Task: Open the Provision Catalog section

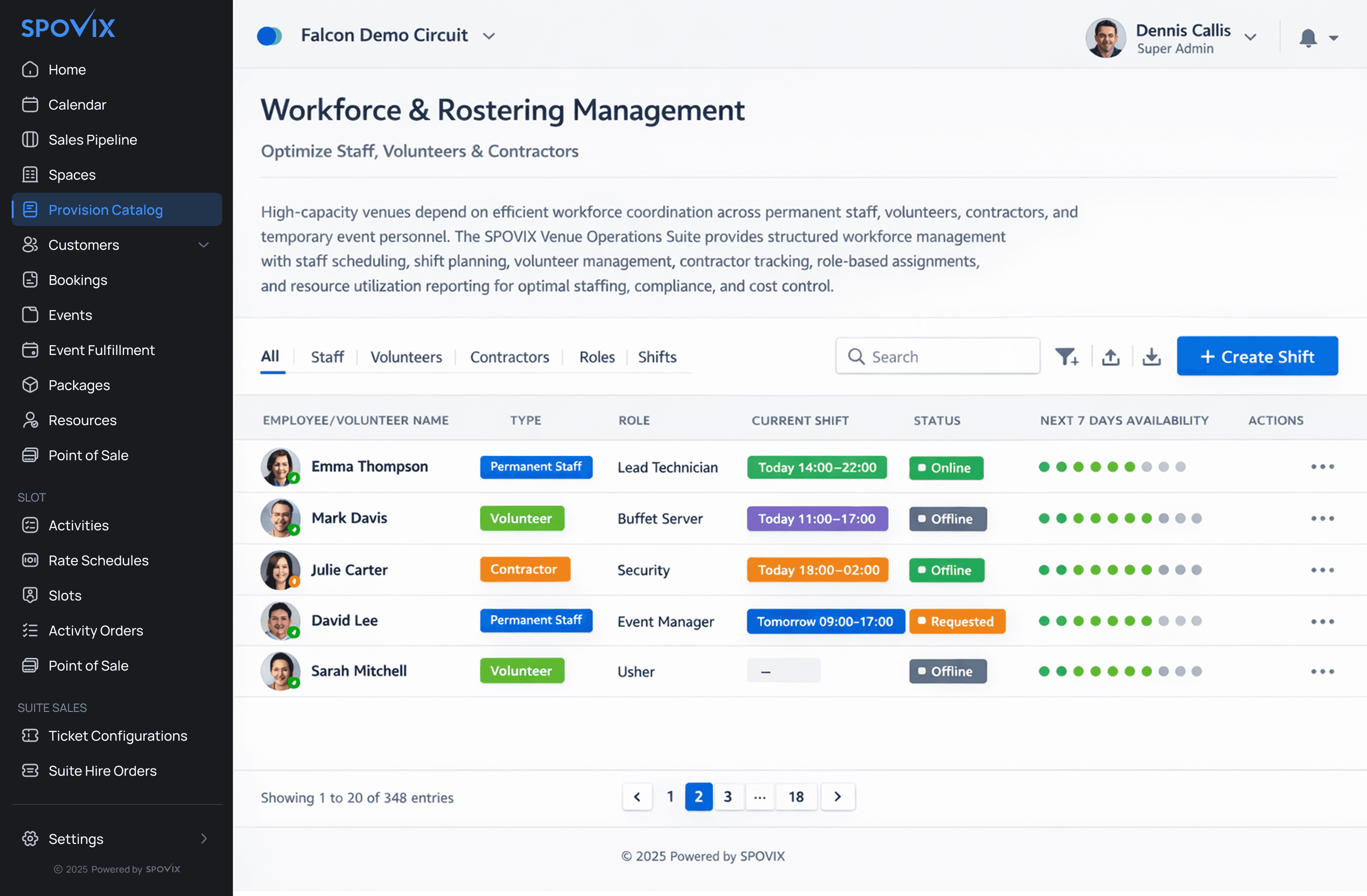Action: tap(105, 209)
